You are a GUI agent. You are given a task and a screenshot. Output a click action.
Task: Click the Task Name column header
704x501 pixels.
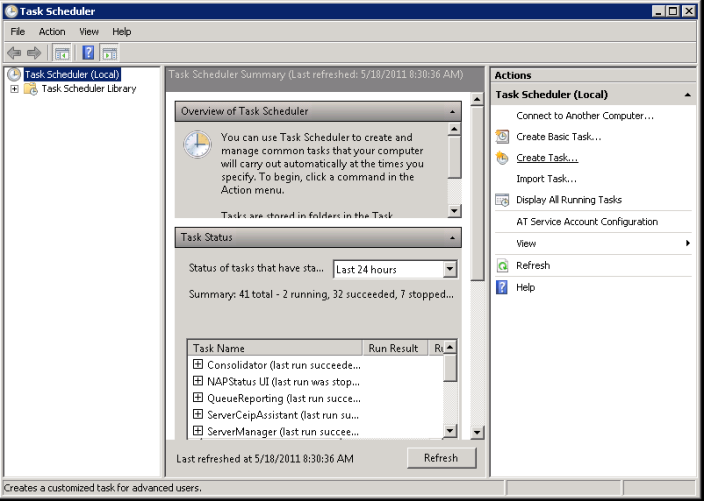(273, 349)
